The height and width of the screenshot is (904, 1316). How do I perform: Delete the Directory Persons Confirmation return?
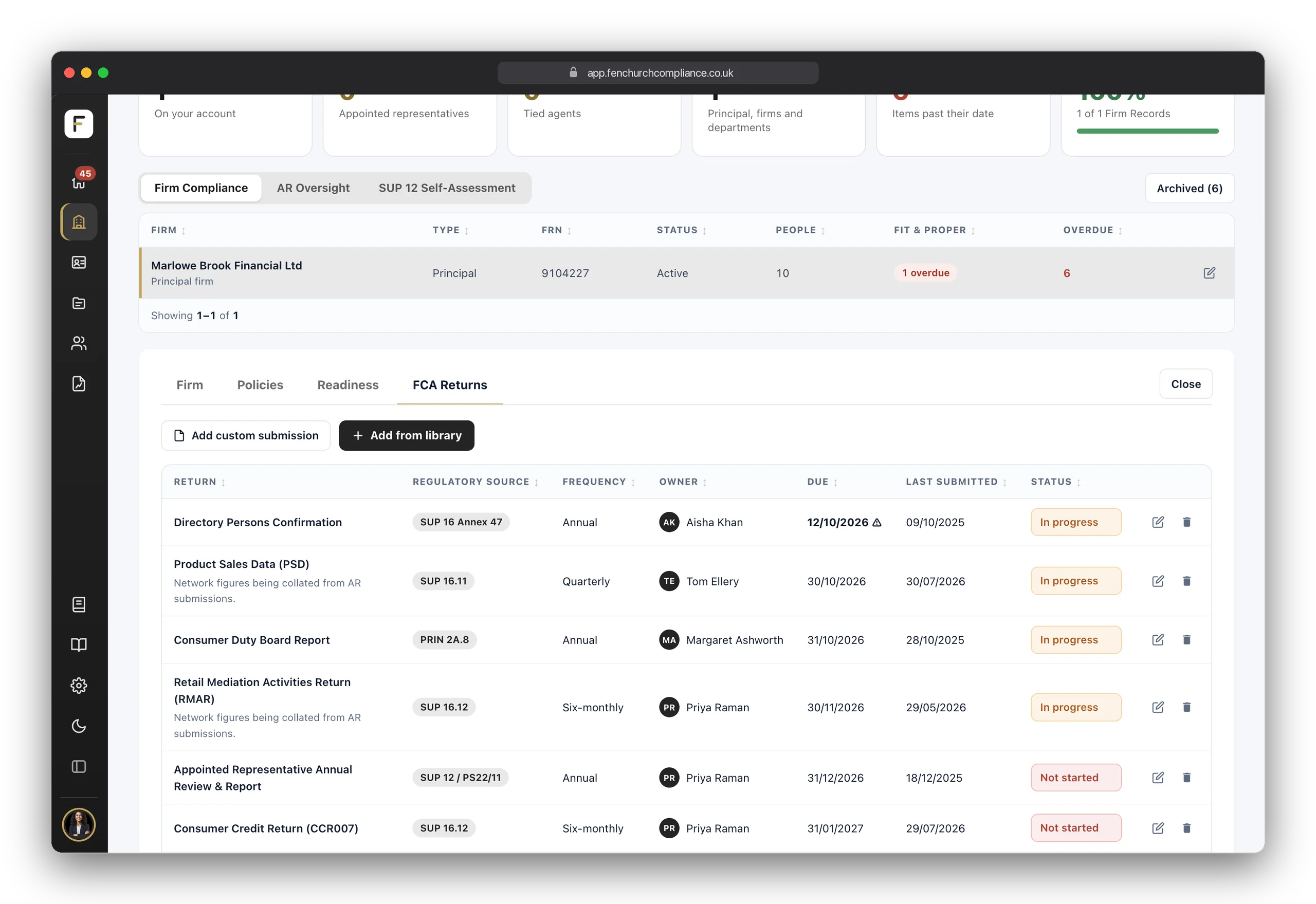pyautogui.click(x=1186, y=522)
